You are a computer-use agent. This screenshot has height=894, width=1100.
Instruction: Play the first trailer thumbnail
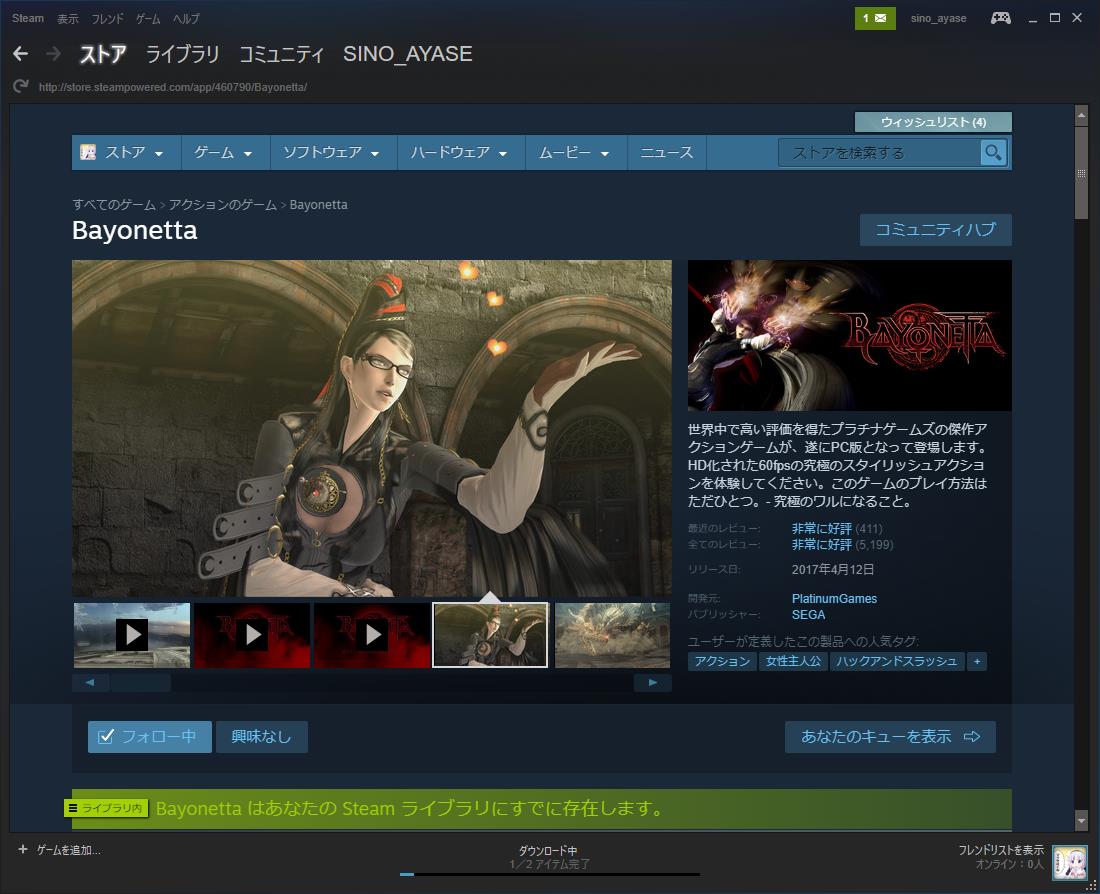click(x=132, y=635)
